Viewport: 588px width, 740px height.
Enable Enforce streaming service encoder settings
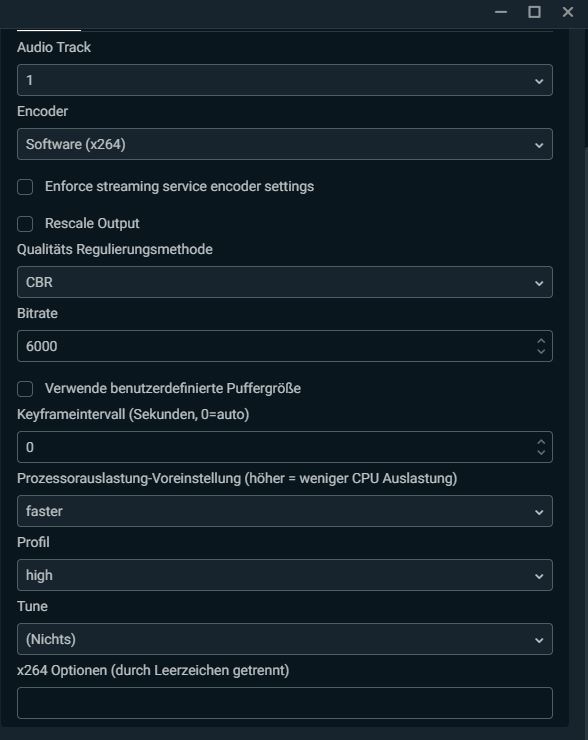pyautogui.click(x=25, y=187)
